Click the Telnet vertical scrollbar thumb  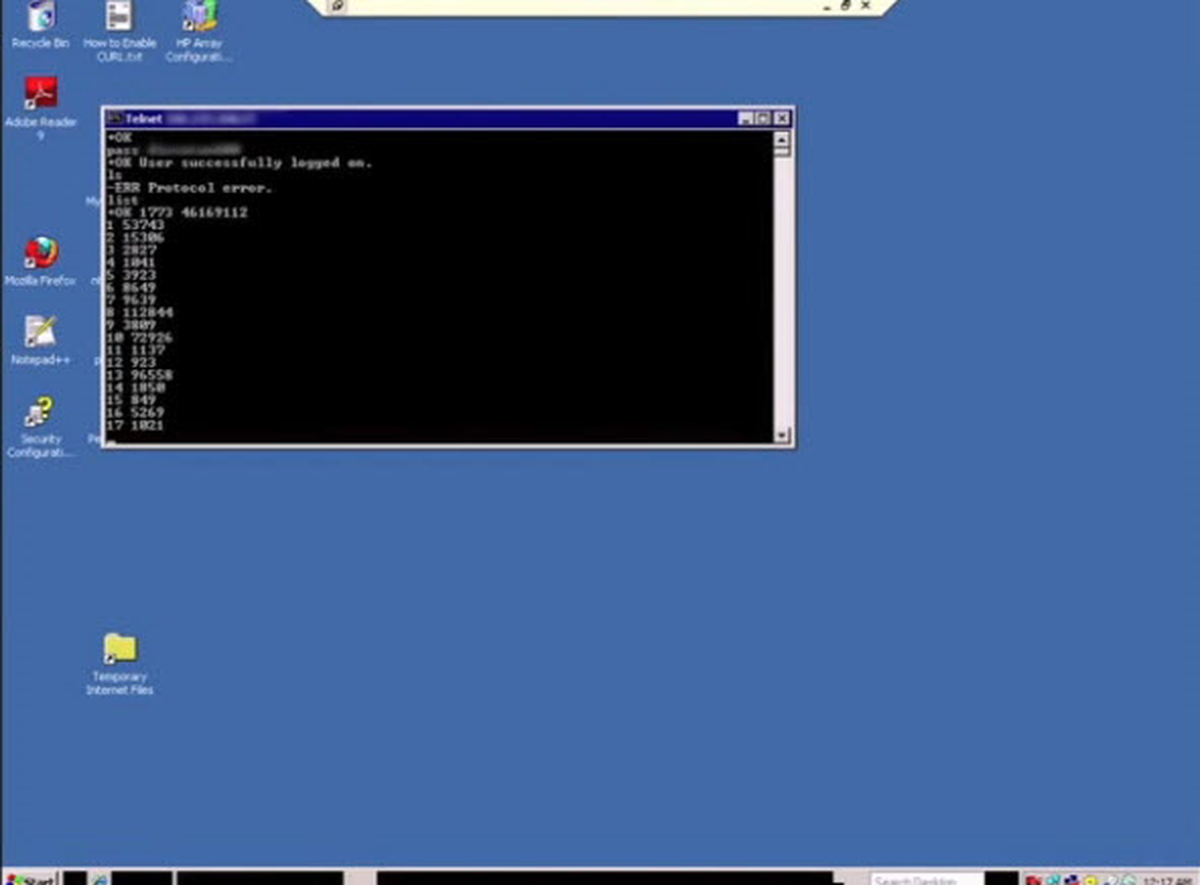(x=782, y=151)
